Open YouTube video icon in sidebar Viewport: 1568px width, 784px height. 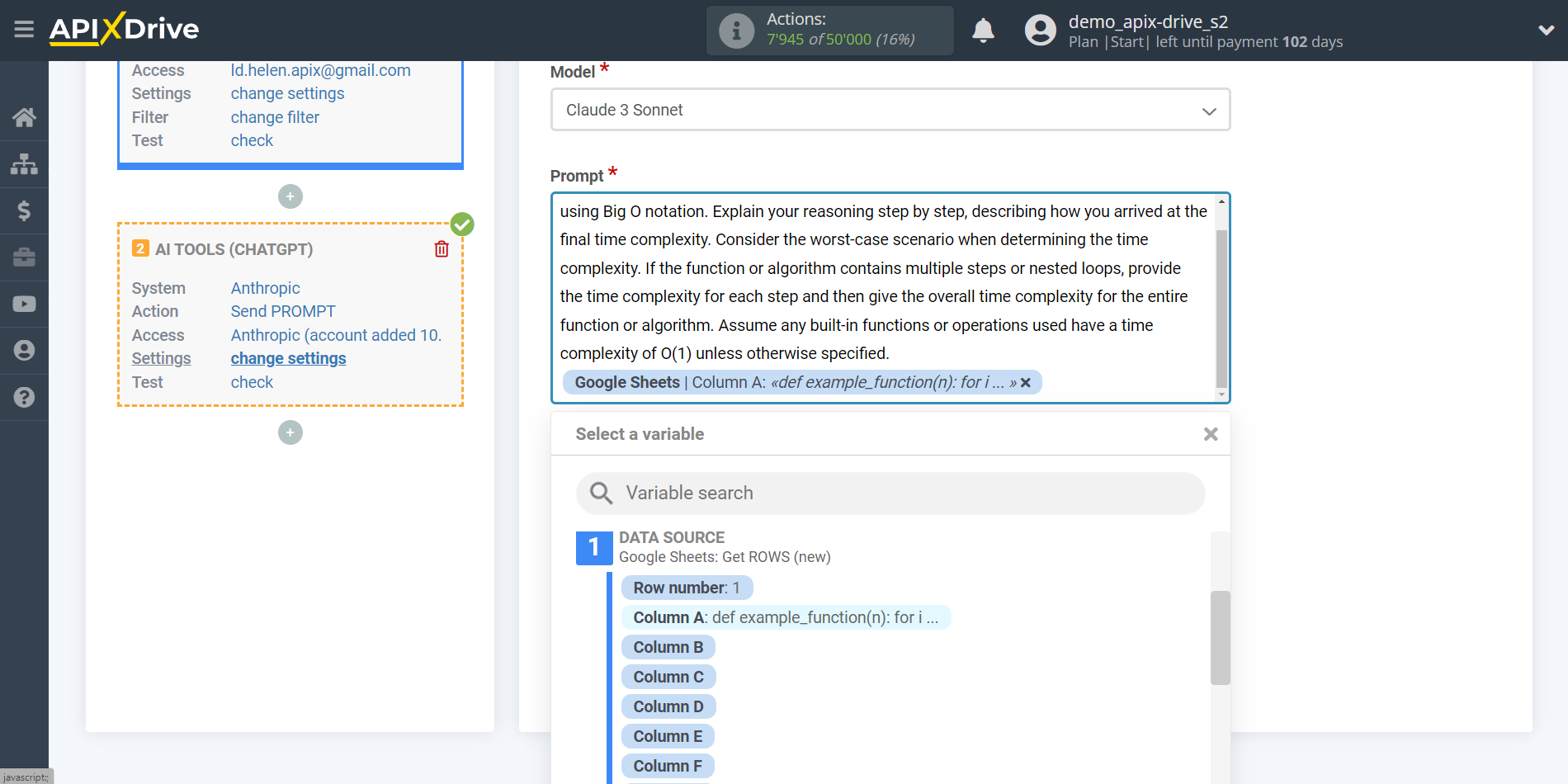click(x=24, y=304)
